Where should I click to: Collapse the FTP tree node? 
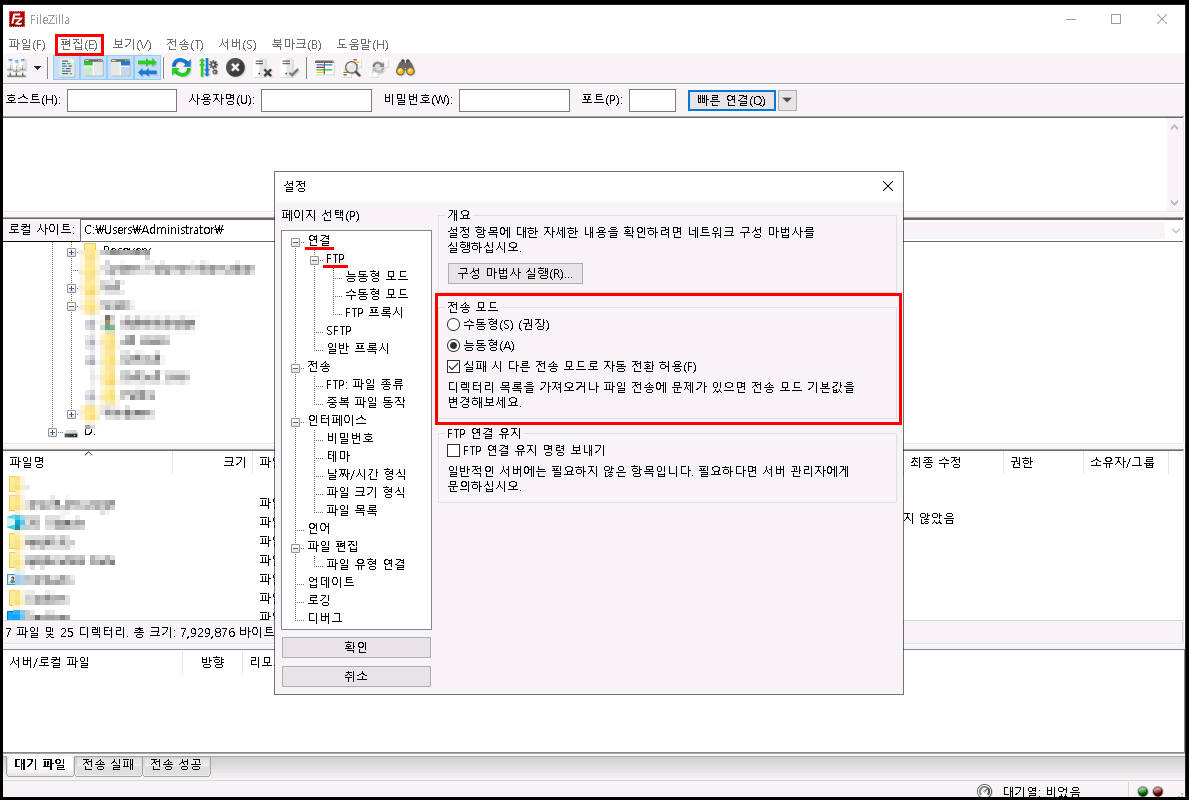314,260
